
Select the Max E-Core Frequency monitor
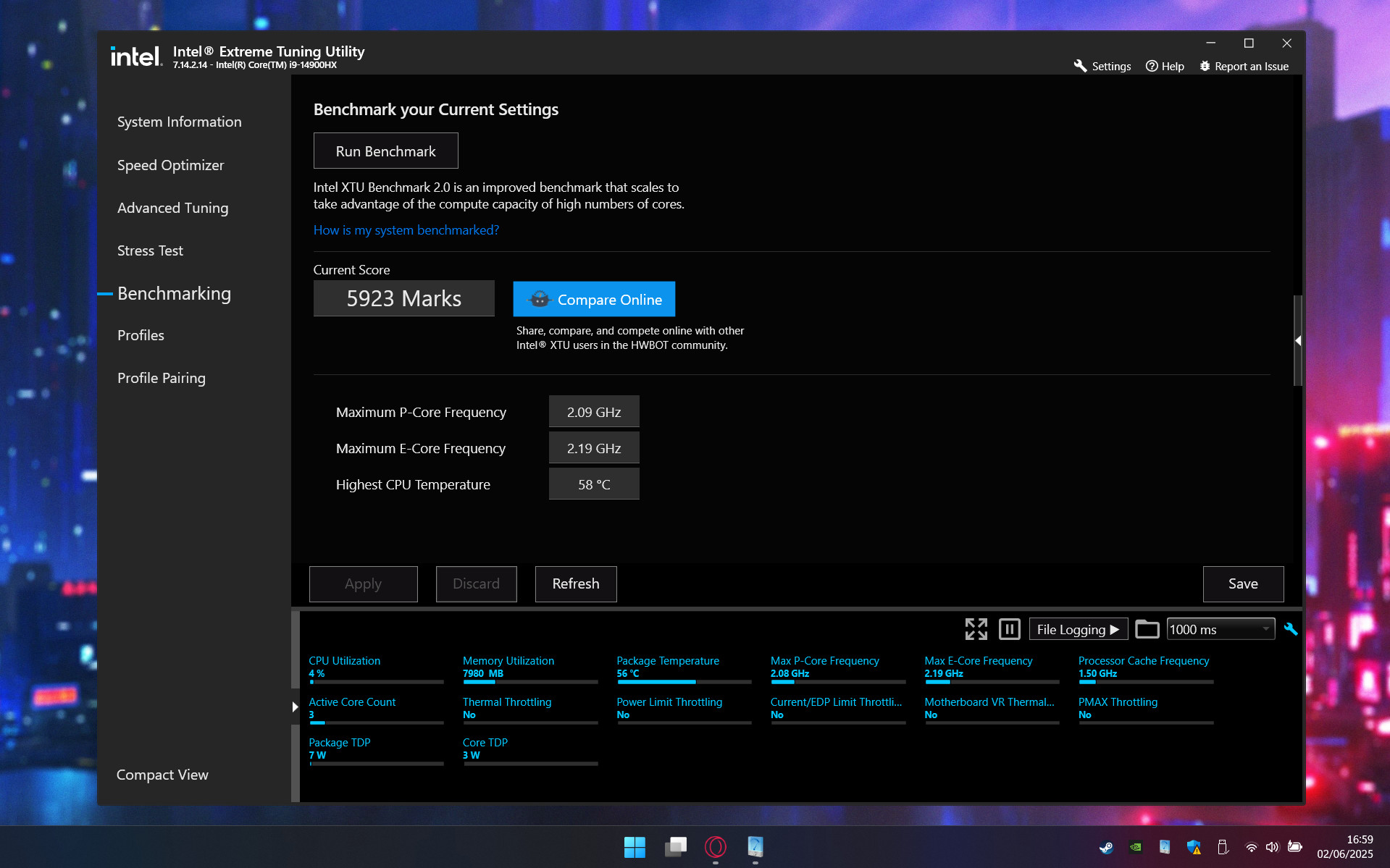(x=992, y=670)
